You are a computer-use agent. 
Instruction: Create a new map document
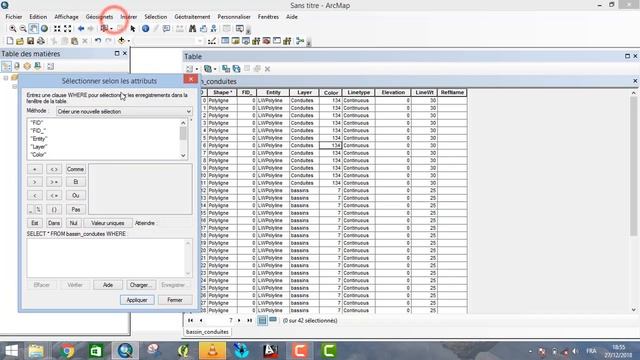click(10, 41)
